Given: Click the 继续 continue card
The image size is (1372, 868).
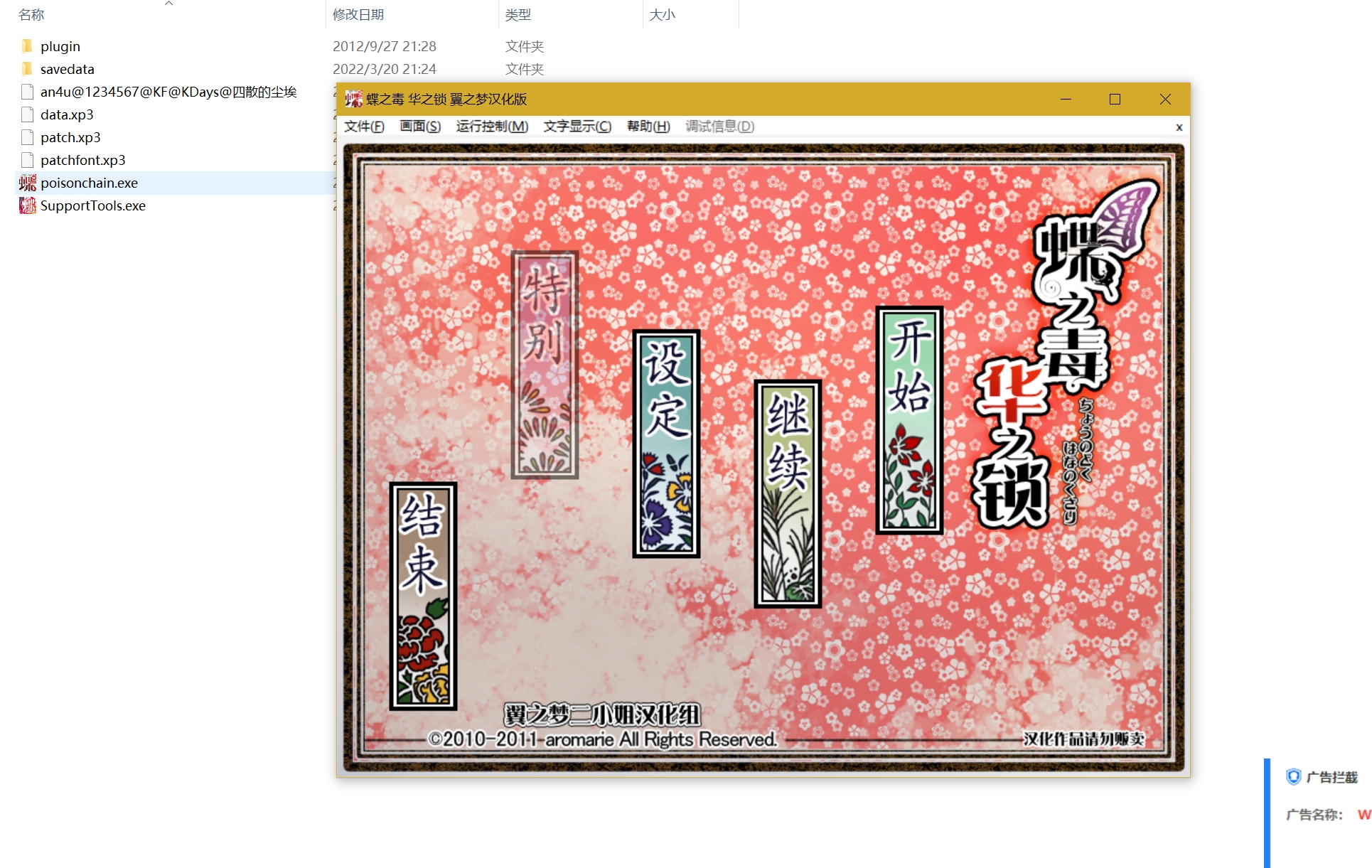Looking at the screenshot, I should pyautogui.click(x=788, y=493).
